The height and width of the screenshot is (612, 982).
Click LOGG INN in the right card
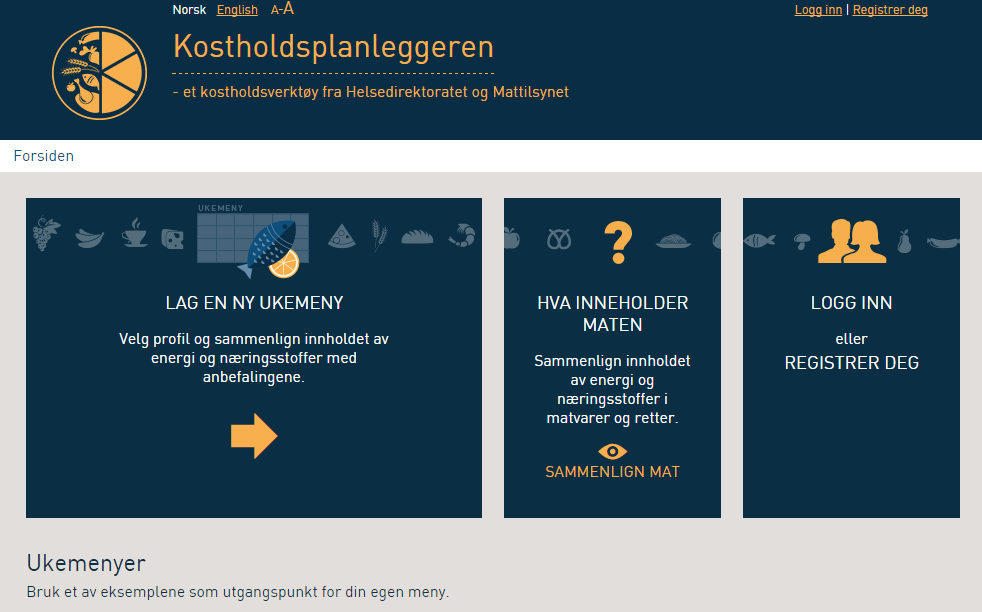[851, 303]
